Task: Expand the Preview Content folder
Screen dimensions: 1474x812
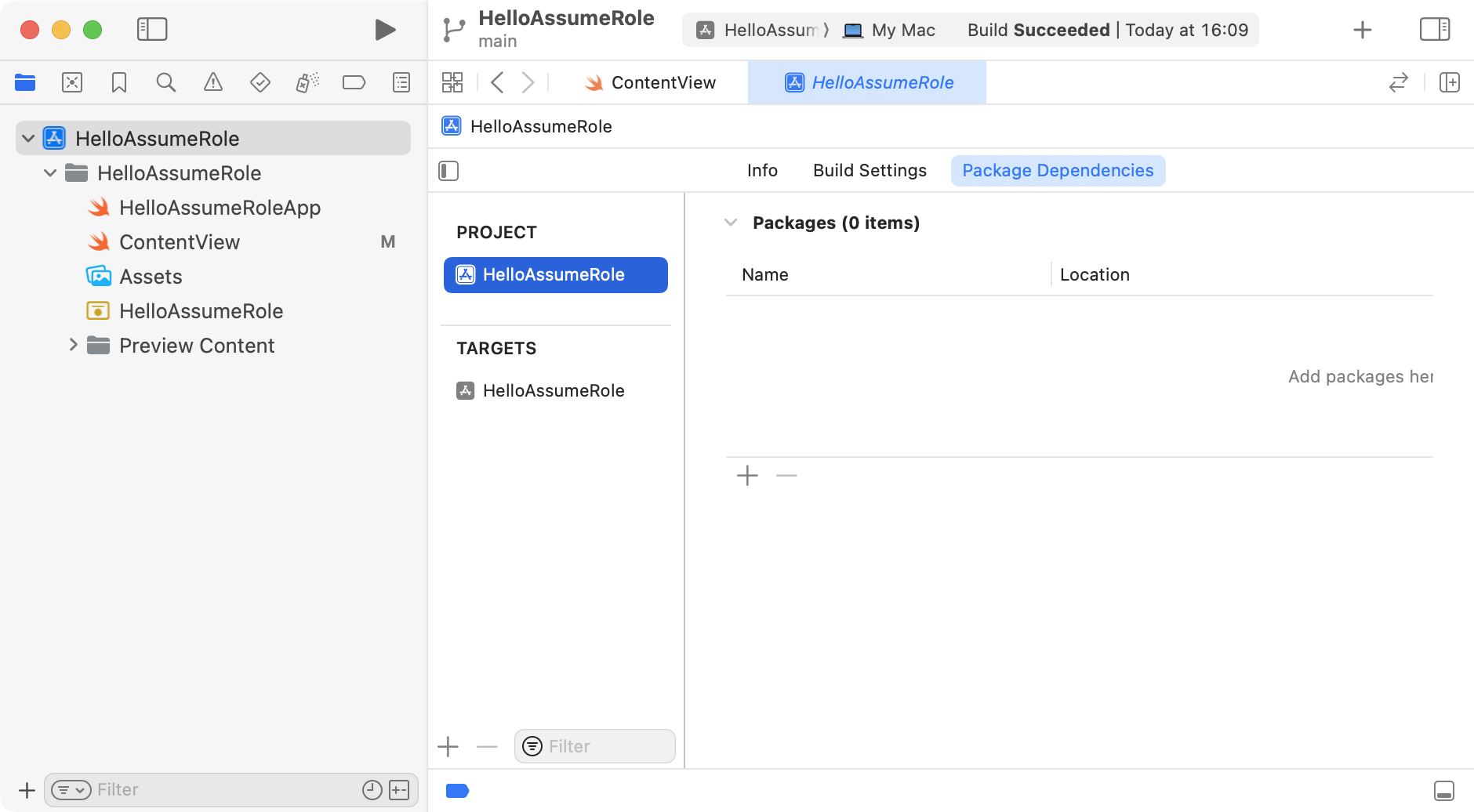Action: 73,345
